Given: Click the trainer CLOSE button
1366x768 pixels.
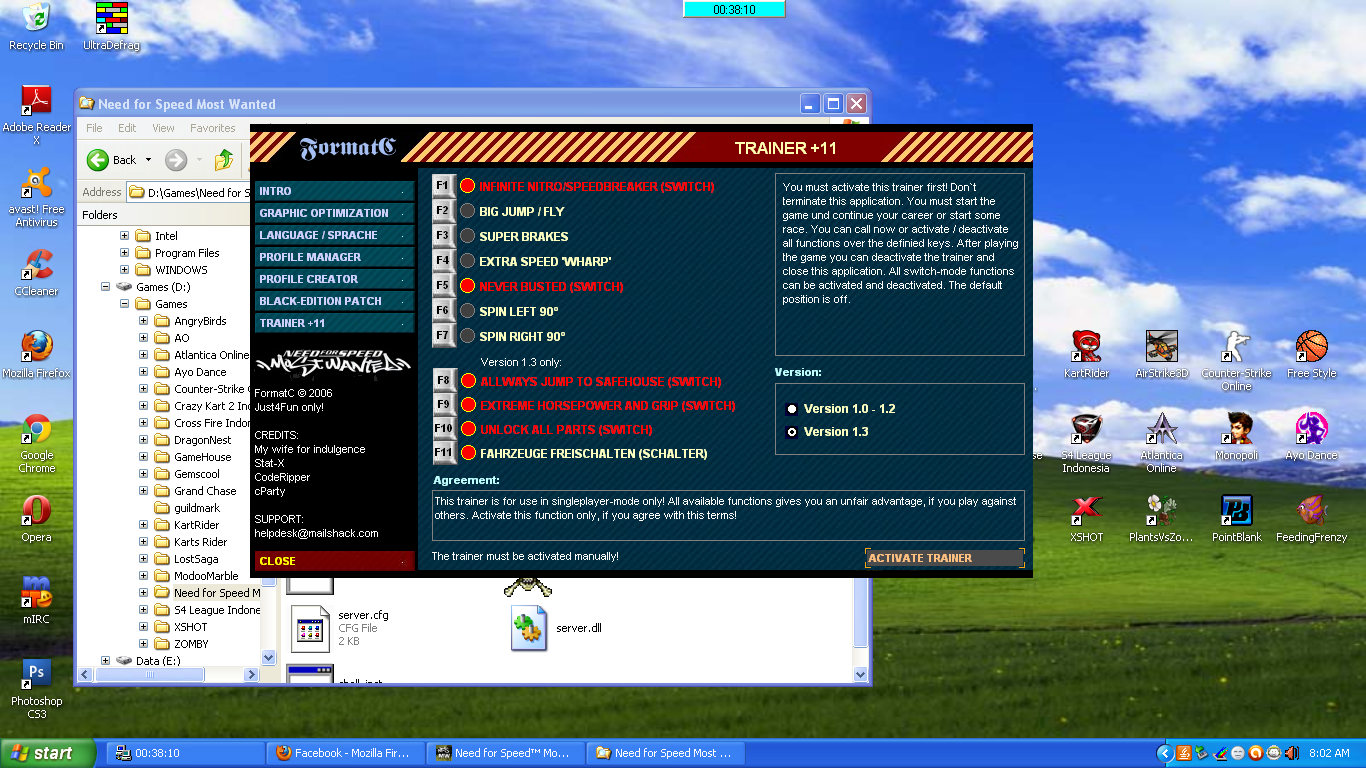Looking at the screenshot, I should tap(335, 561).
